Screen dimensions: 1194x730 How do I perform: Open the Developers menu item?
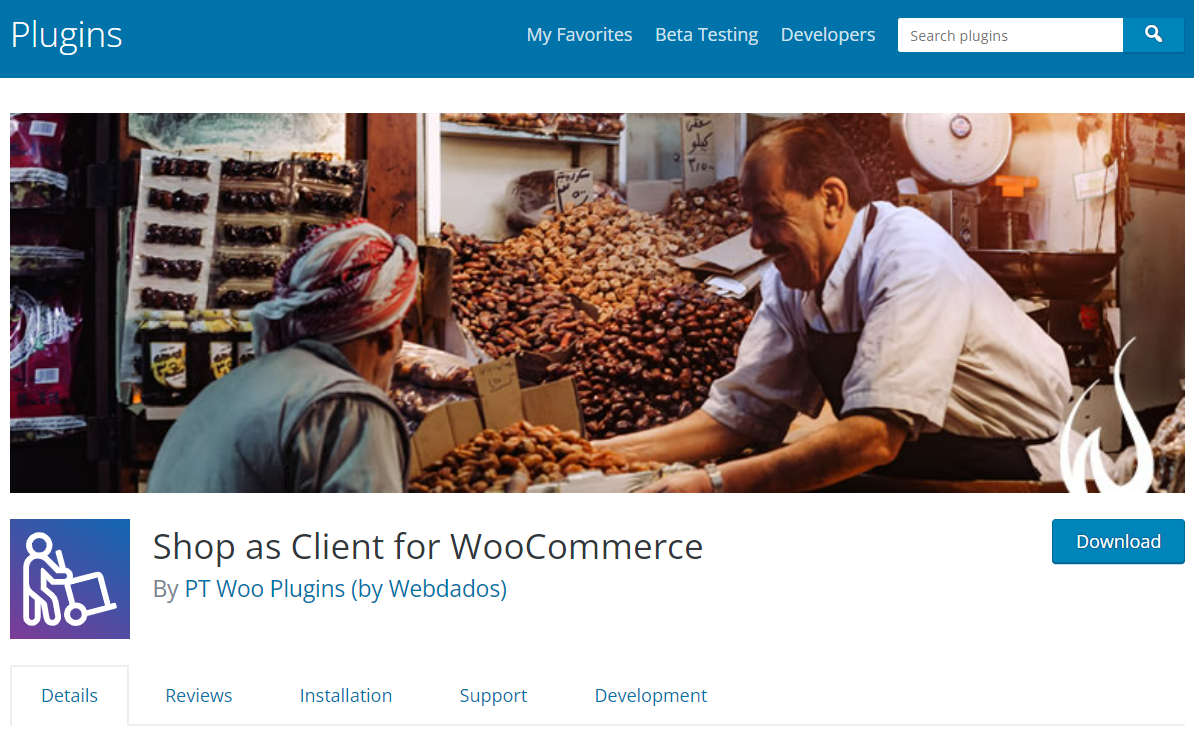click(828, 35)
